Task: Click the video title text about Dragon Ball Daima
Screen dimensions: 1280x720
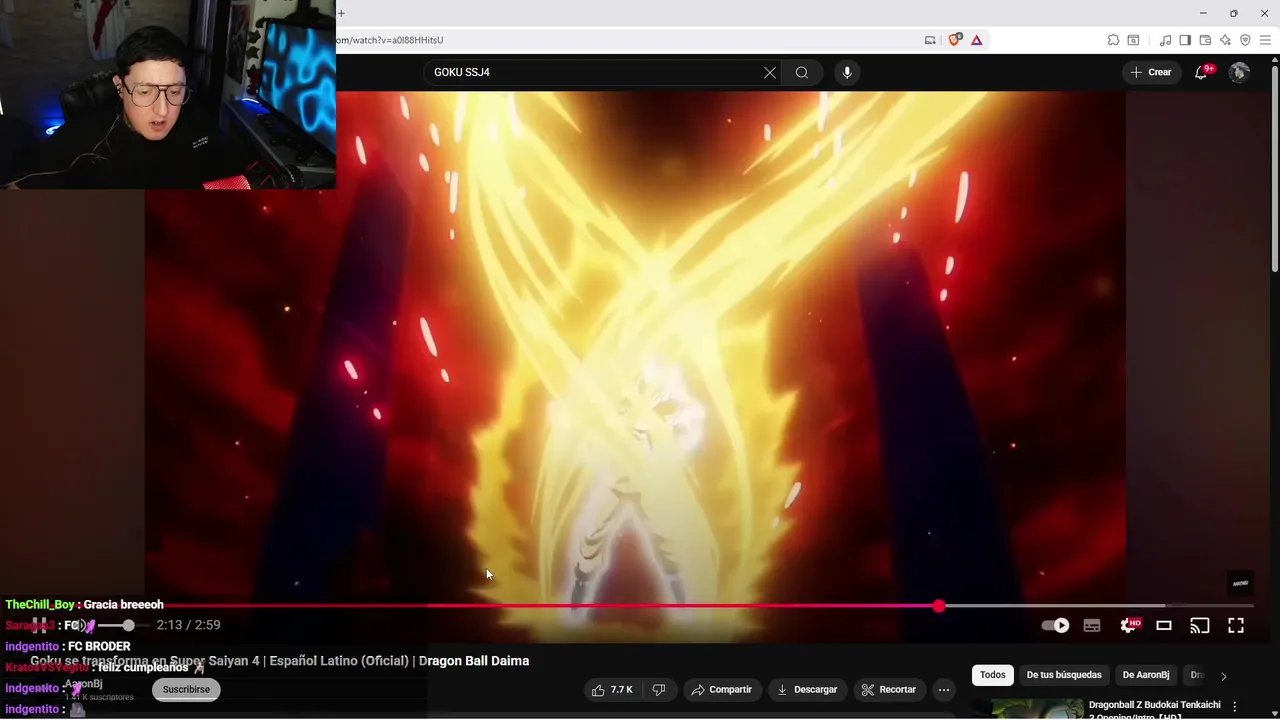Action: (x=280, y=661)
